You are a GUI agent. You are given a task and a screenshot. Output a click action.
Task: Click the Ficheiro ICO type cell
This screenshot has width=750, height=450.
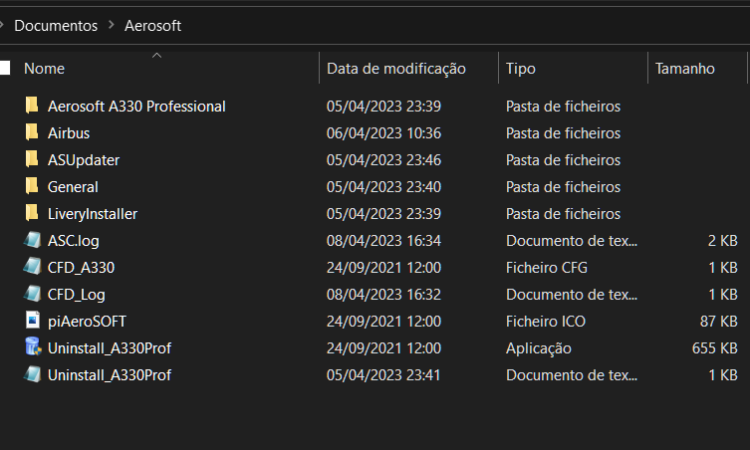[546, 321]
